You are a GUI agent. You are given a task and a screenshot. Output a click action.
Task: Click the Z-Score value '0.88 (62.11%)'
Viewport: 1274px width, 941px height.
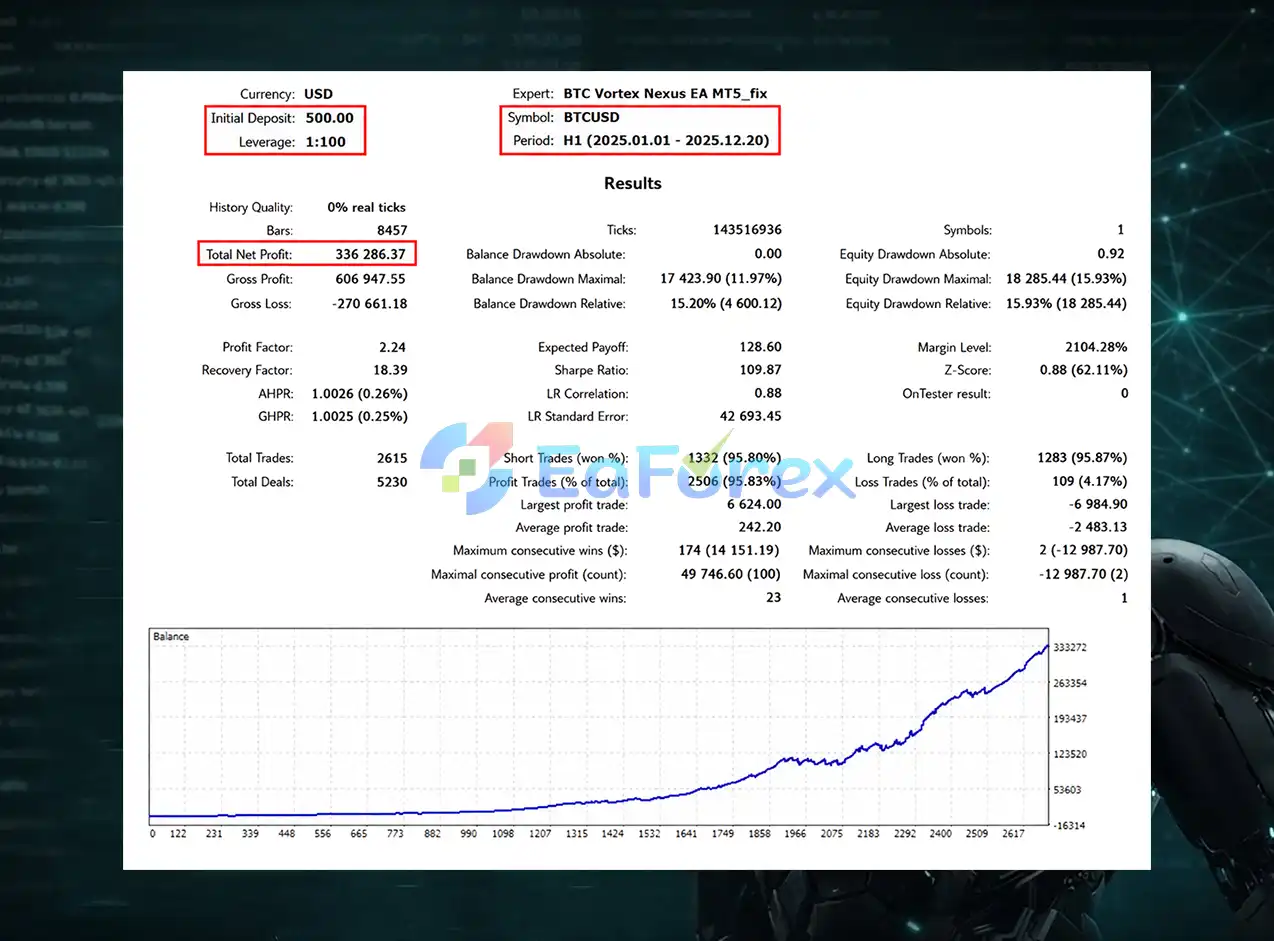[1084, 370]
